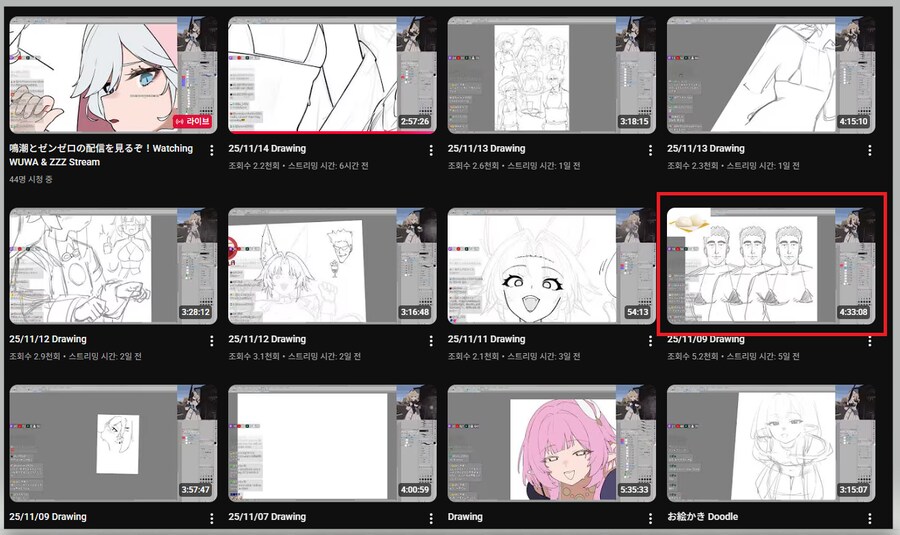
Task: Open the 54:13 video thumbnail
Action: (552, 266)
